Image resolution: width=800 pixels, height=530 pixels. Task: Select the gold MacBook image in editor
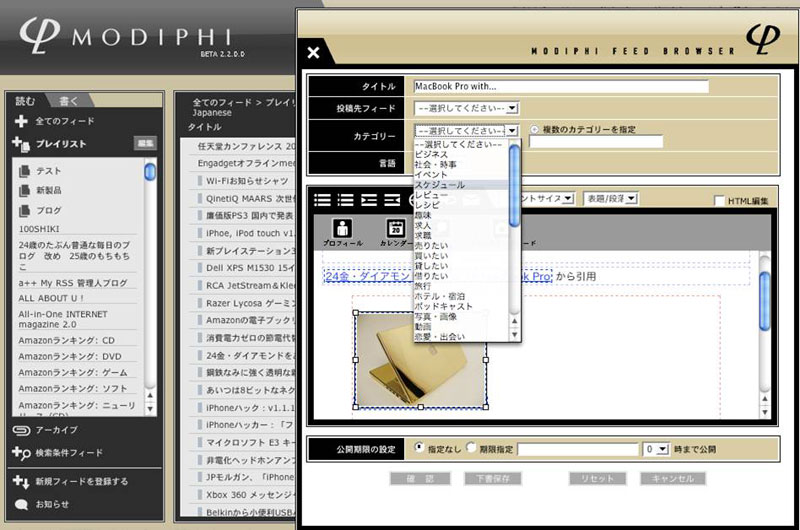[420, 360]
